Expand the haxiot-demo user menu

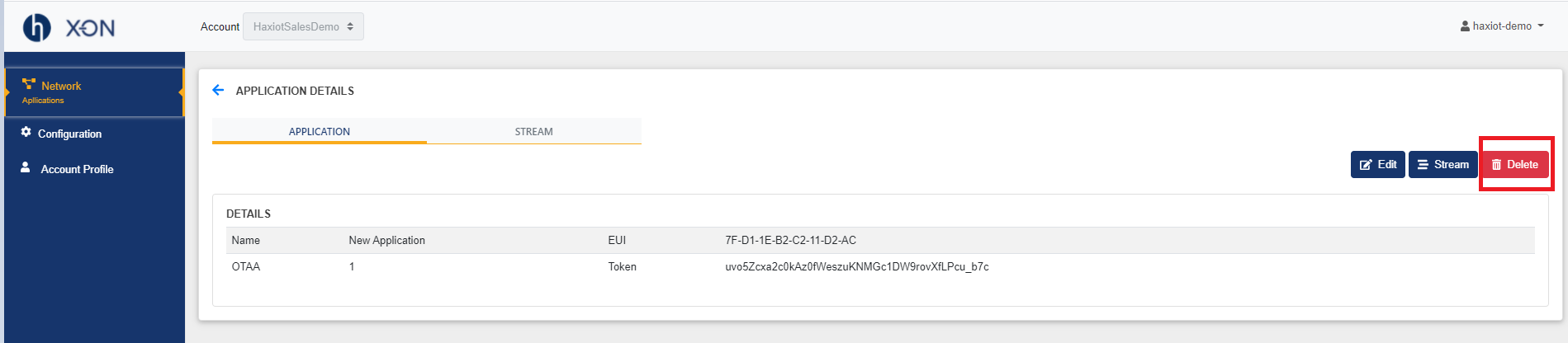(1502, 26)
